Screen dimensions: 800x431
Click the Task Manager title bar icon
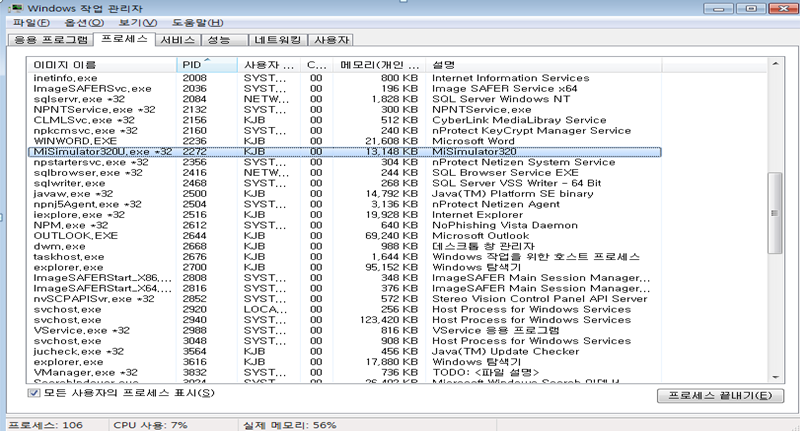tap(11, 7)
